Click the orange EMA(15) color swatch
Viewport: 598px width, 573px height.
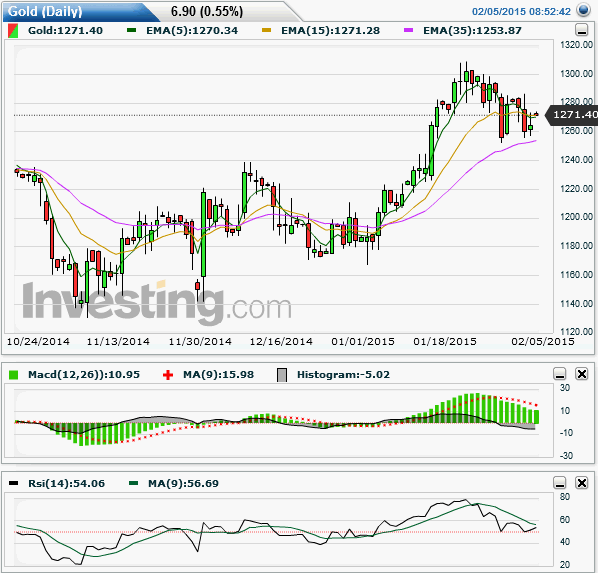[x=267, y=30]
